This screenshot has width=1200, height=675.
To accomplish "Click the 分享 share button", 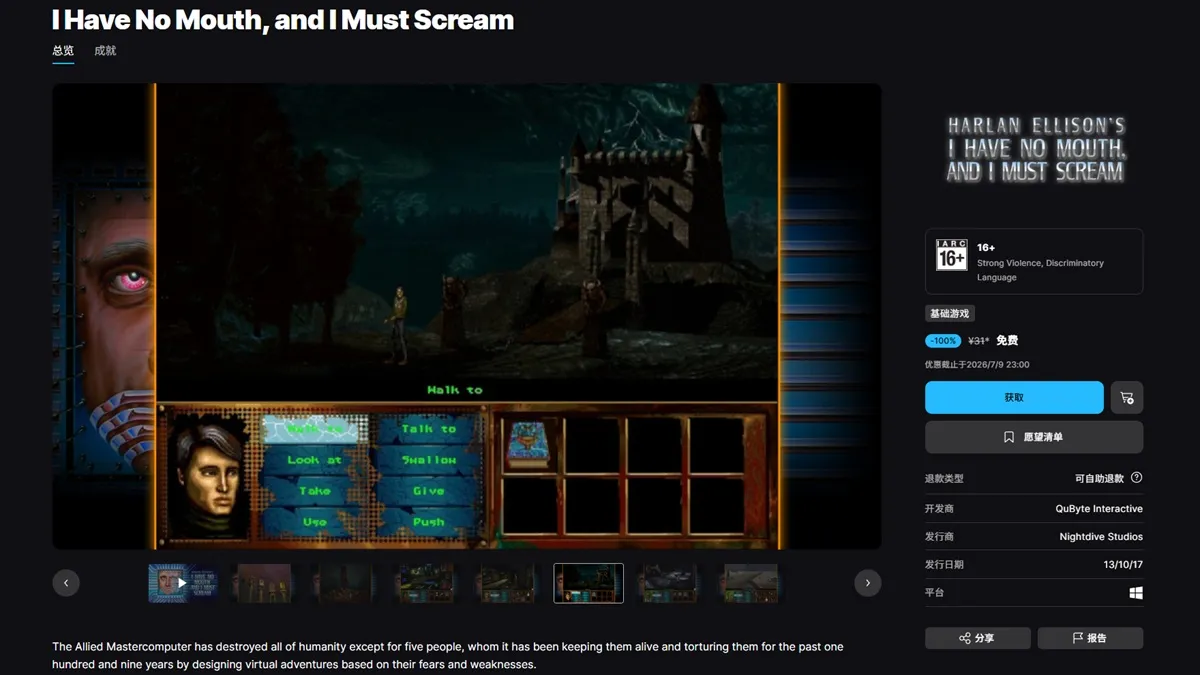I will pos(977,638).
